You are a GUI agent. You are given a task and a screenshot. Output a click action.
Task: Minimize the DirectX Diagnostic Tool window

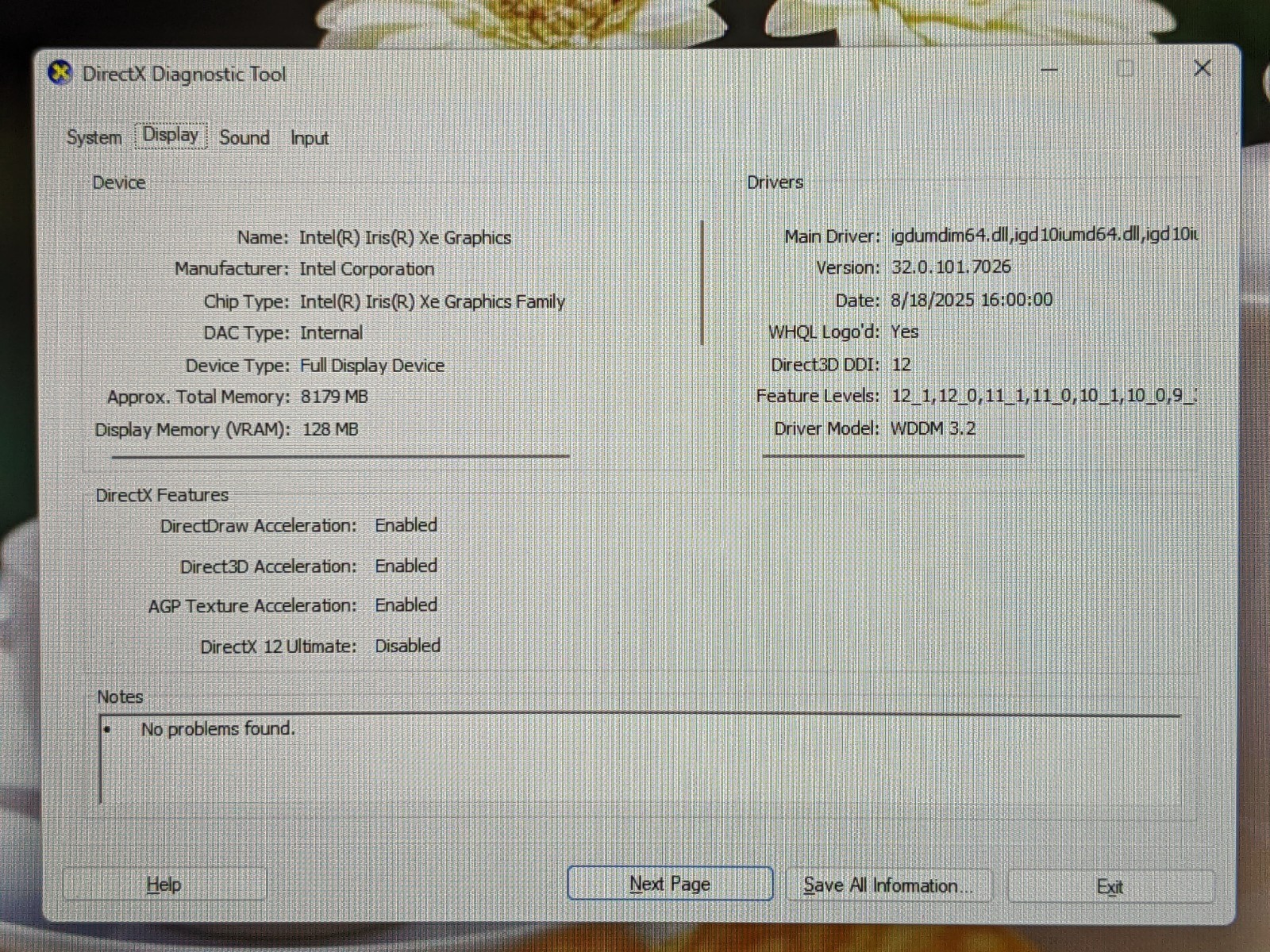(x=1049, y=70)
